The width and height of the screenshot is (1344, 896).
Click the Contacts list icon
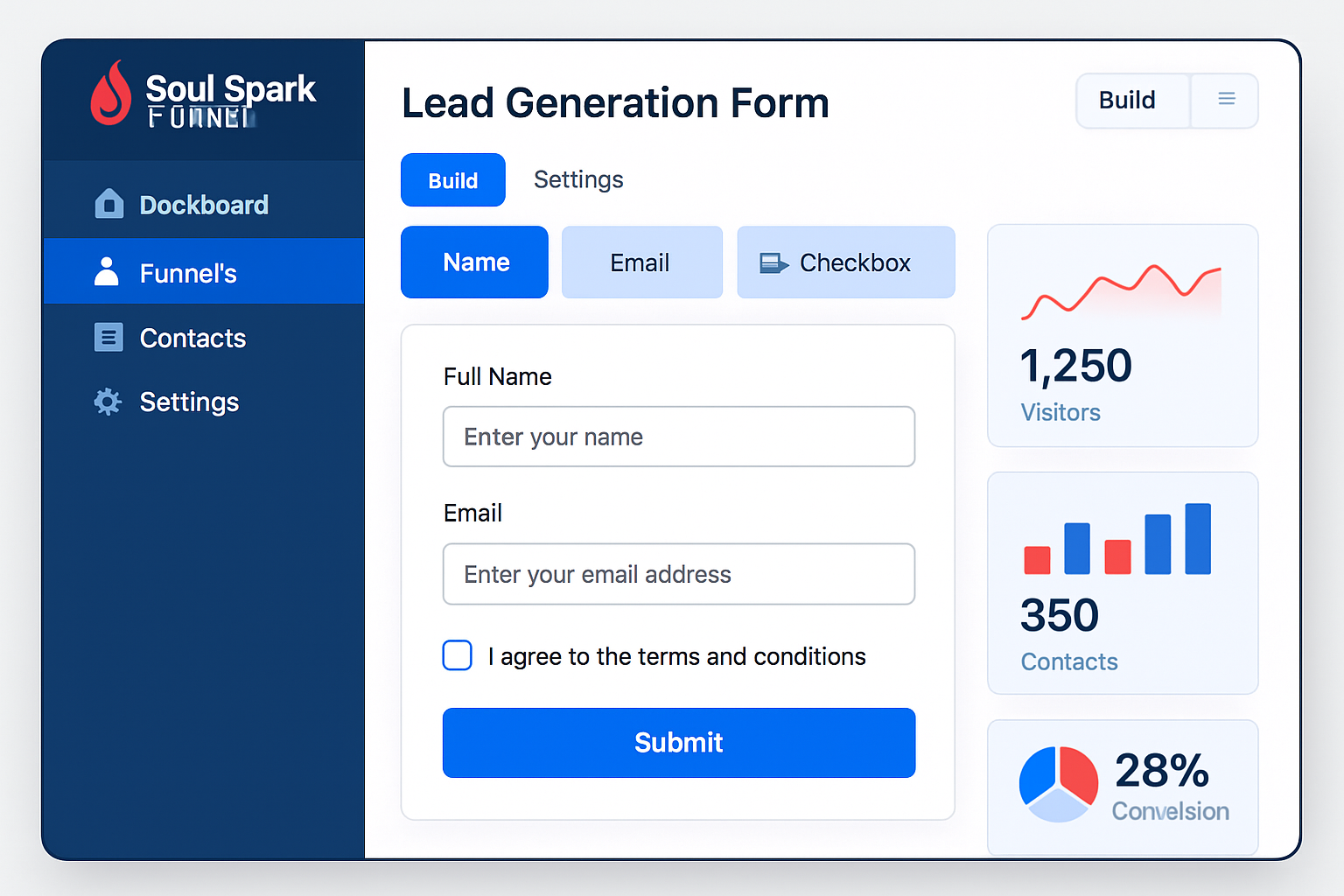(108, 337)
